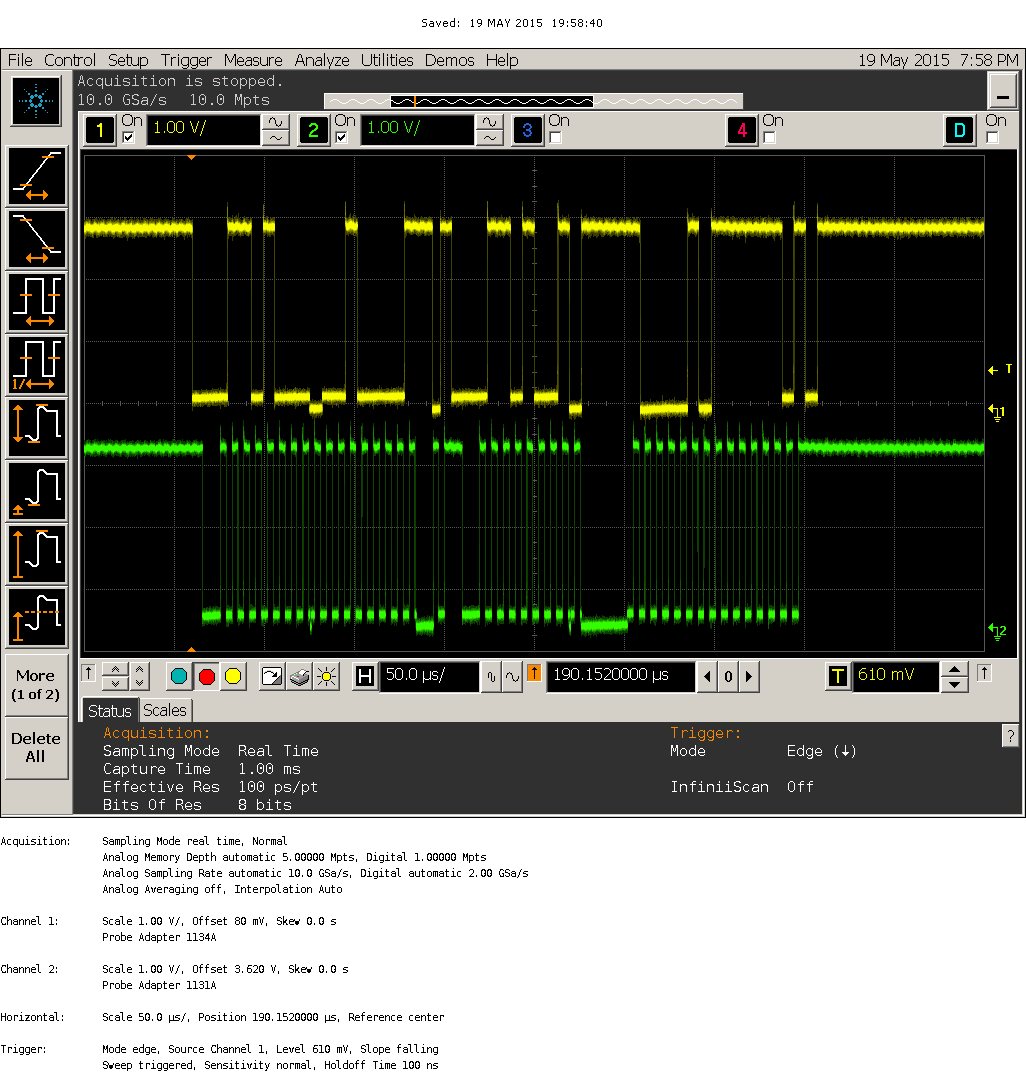1026x1090 pixels.
Task: Lower the trigger level with down arrow
Action: pos(954,685)
